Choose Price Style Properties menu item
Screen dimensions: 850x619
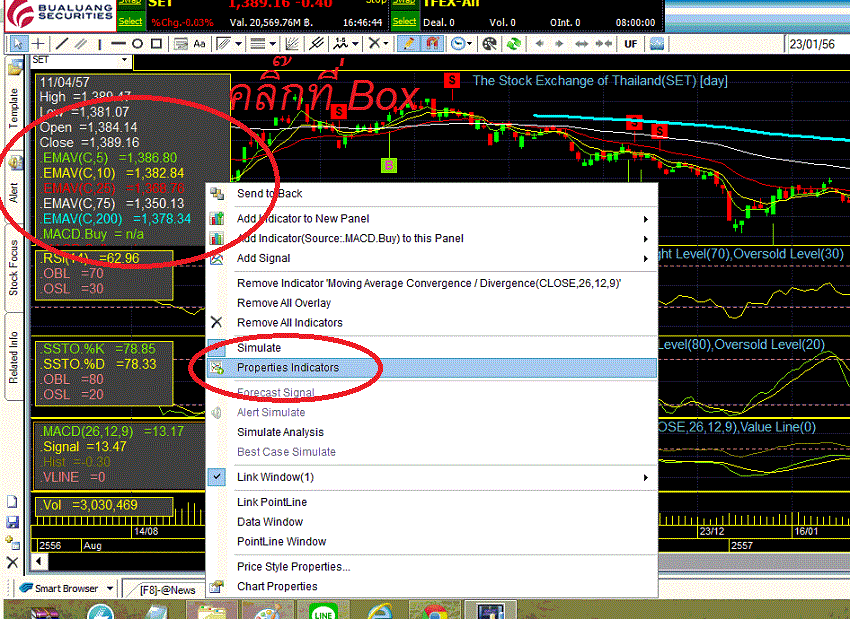click(x=432, y=566)
